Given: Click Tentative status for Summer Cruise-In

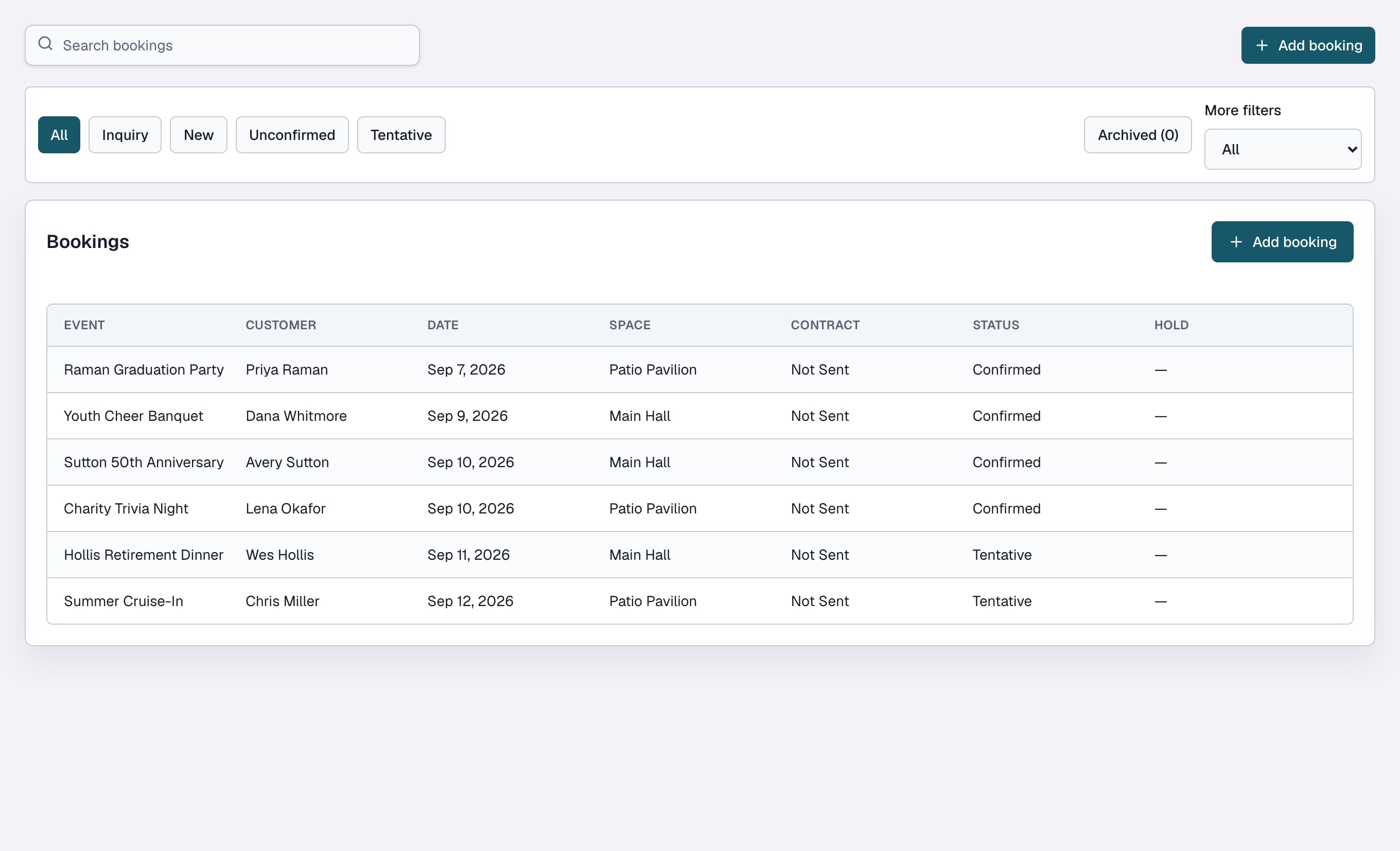Looking at the screenshot, I should tap(1002, 601).
